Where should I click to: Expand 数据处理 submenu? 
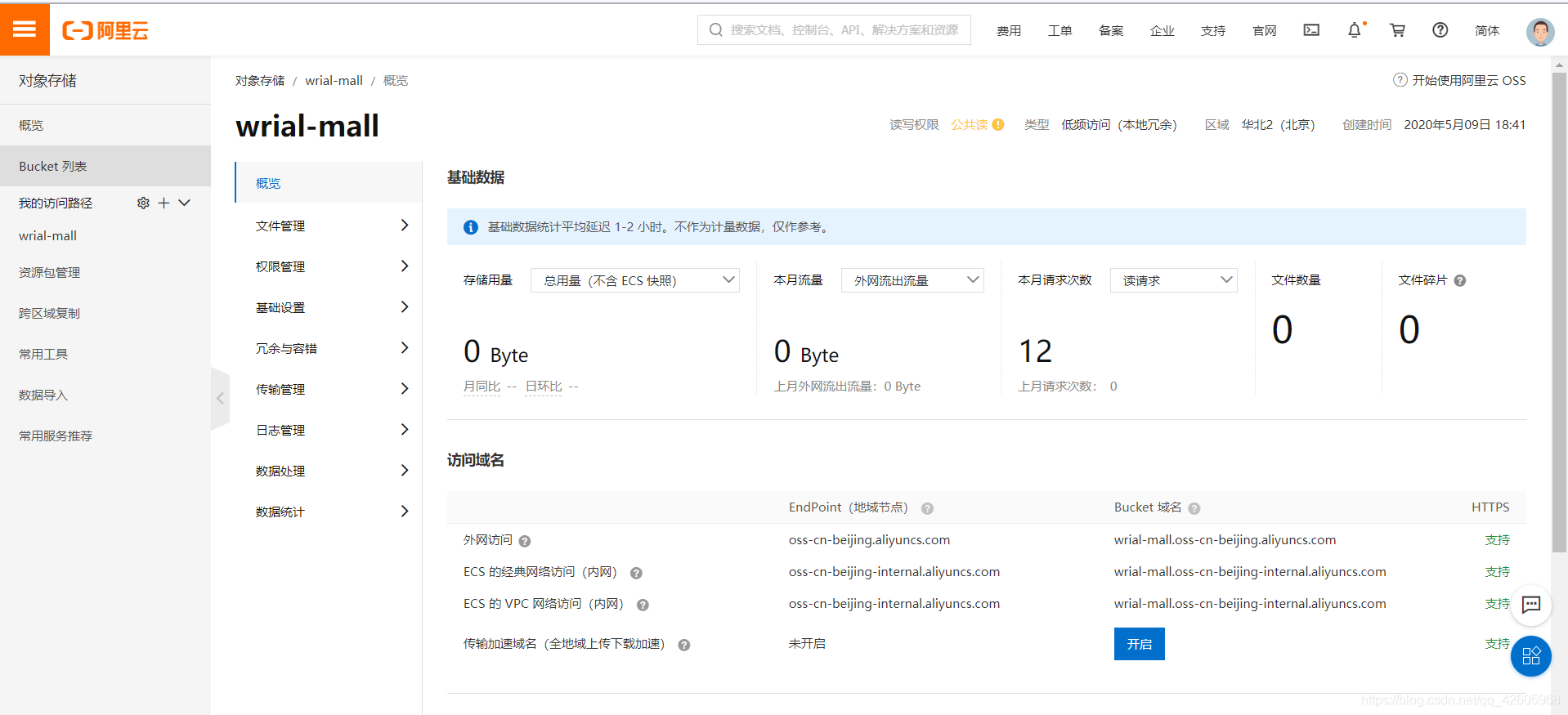point(405,471)
